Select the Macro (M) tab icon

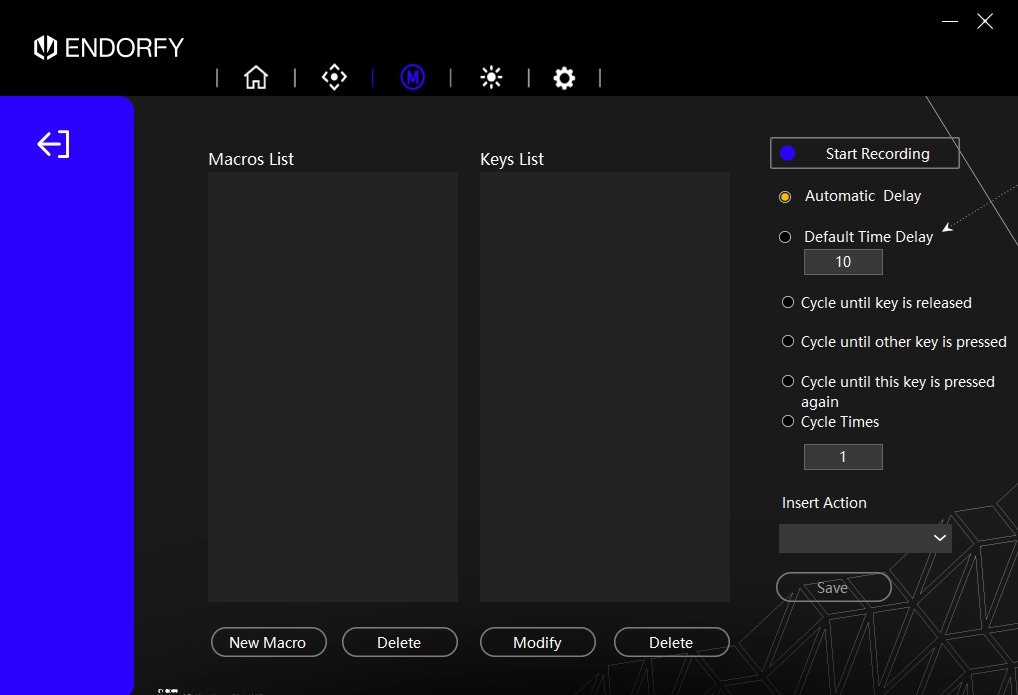coord(412,77)
